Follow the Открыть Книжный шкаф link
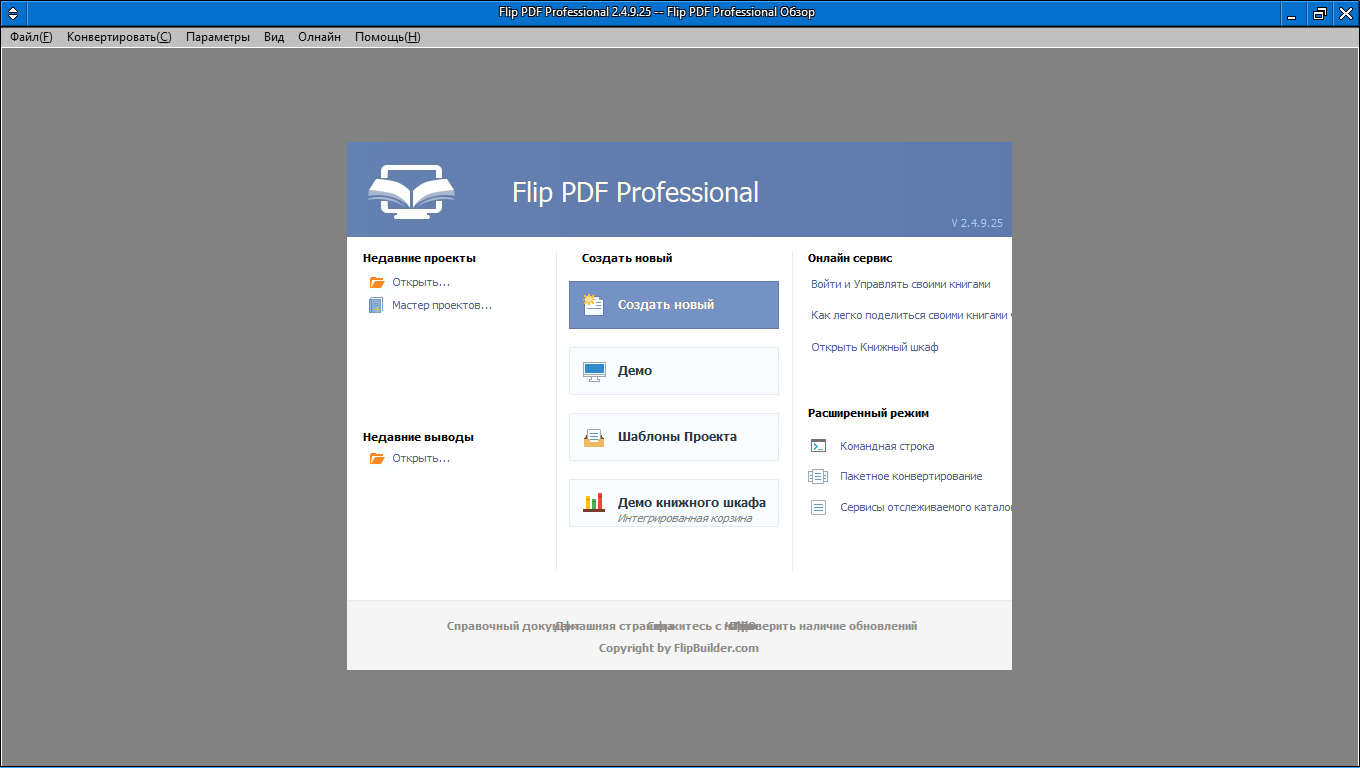 coord(874,347)
